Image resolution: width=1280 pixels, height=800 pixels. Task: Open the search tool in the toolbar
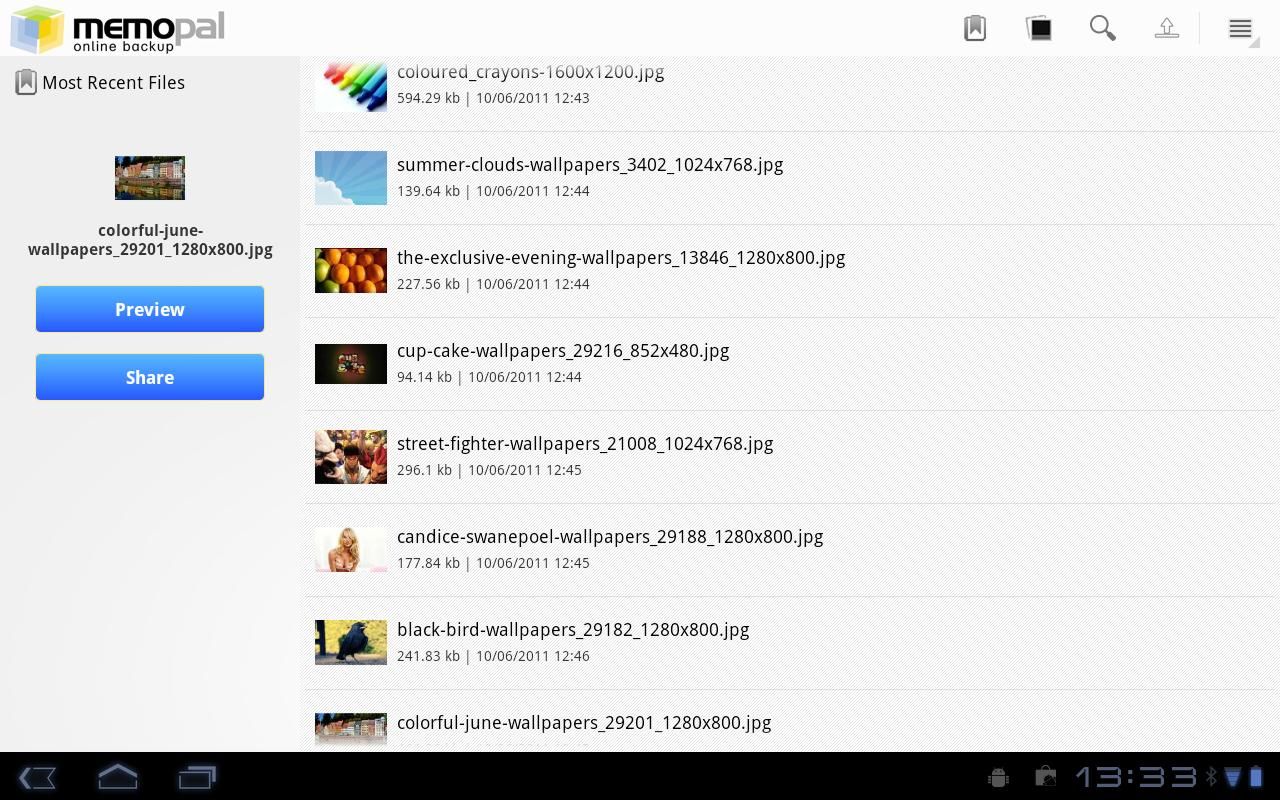click(x=1102, y=28)
